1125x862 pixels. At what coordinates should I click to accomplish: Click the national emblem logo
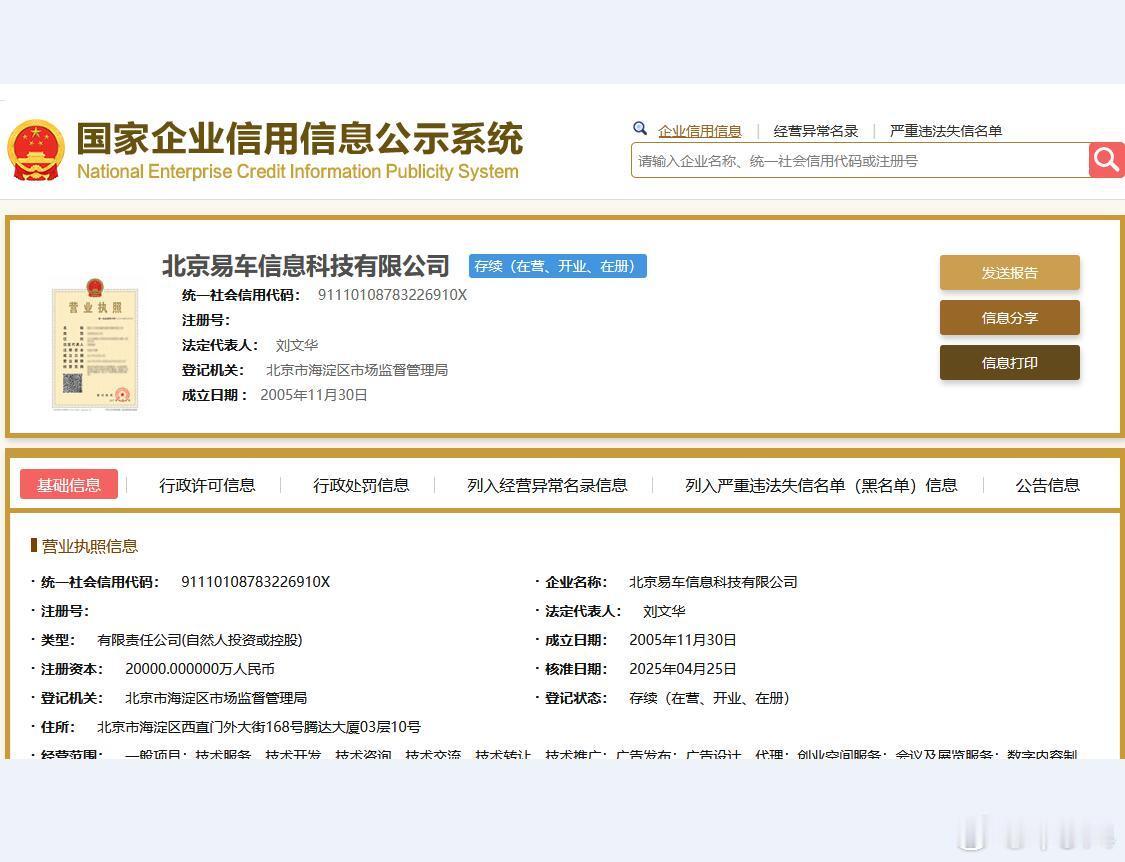pyautogui.click(x=35, y=151)
